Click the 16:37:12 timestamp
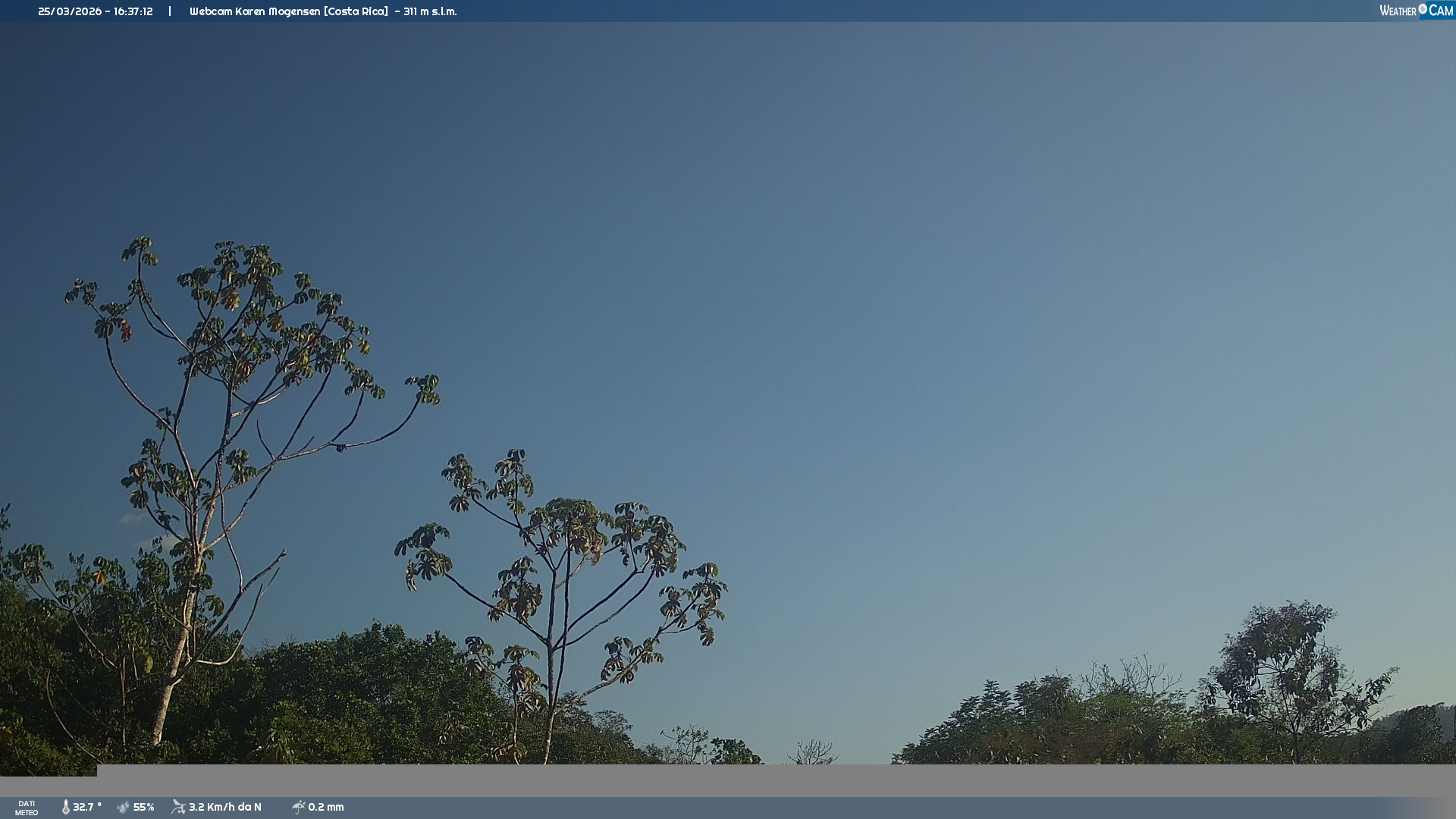Screen dimensions: 1456x819 tap(133, 11)
